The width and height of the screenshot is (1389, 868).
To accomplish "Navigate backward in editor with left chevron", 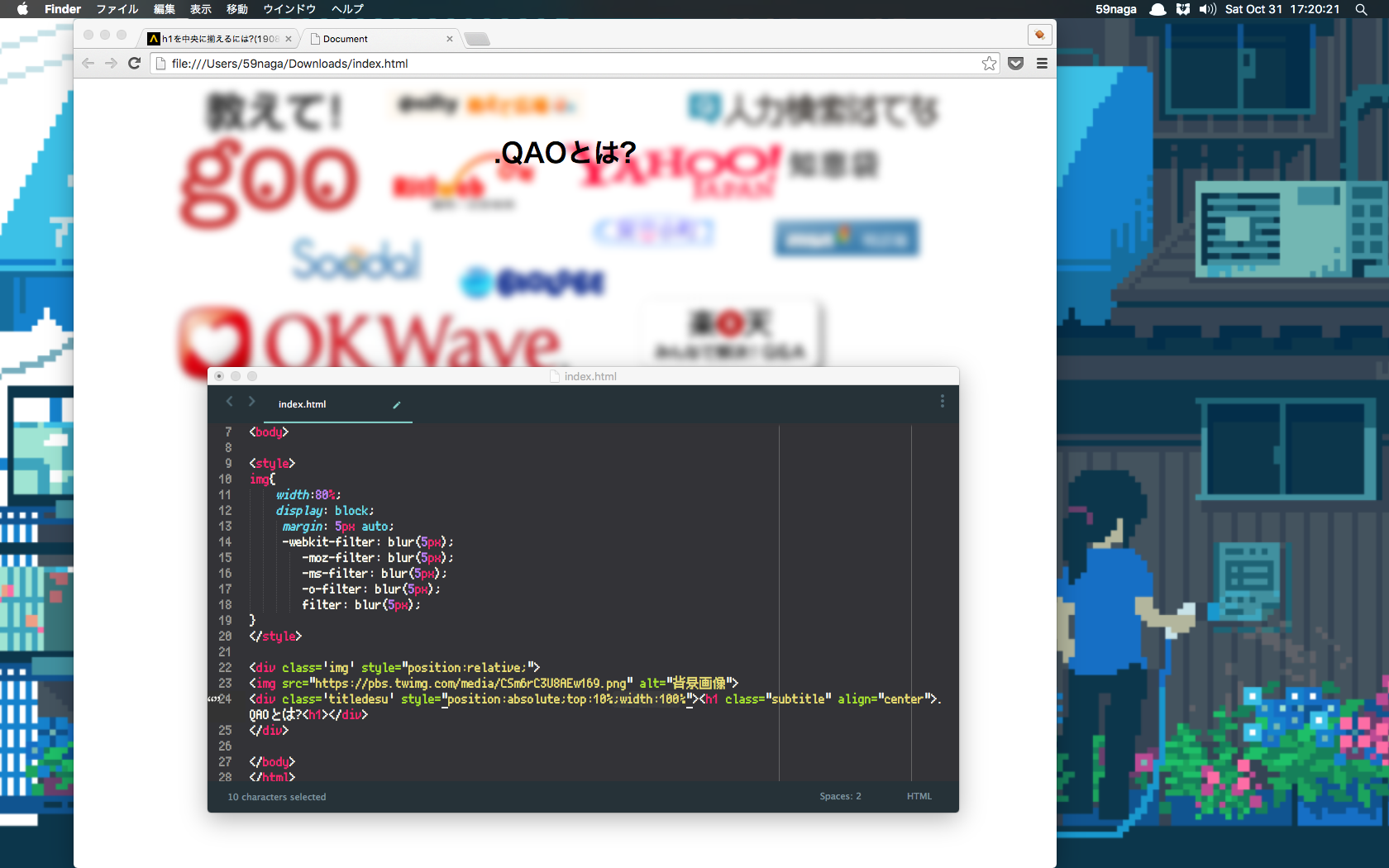I will pyautogui.click(x=230, y=402).
